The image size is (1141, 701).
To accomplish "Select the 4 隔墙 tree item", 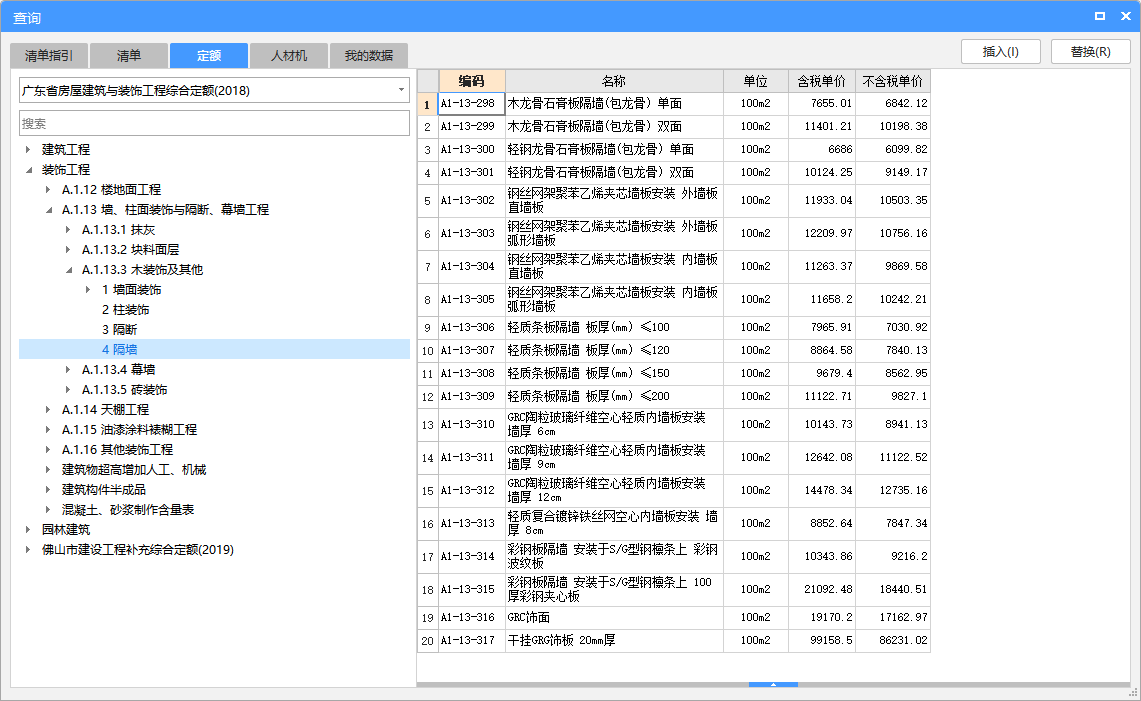I will pos(214,349).
